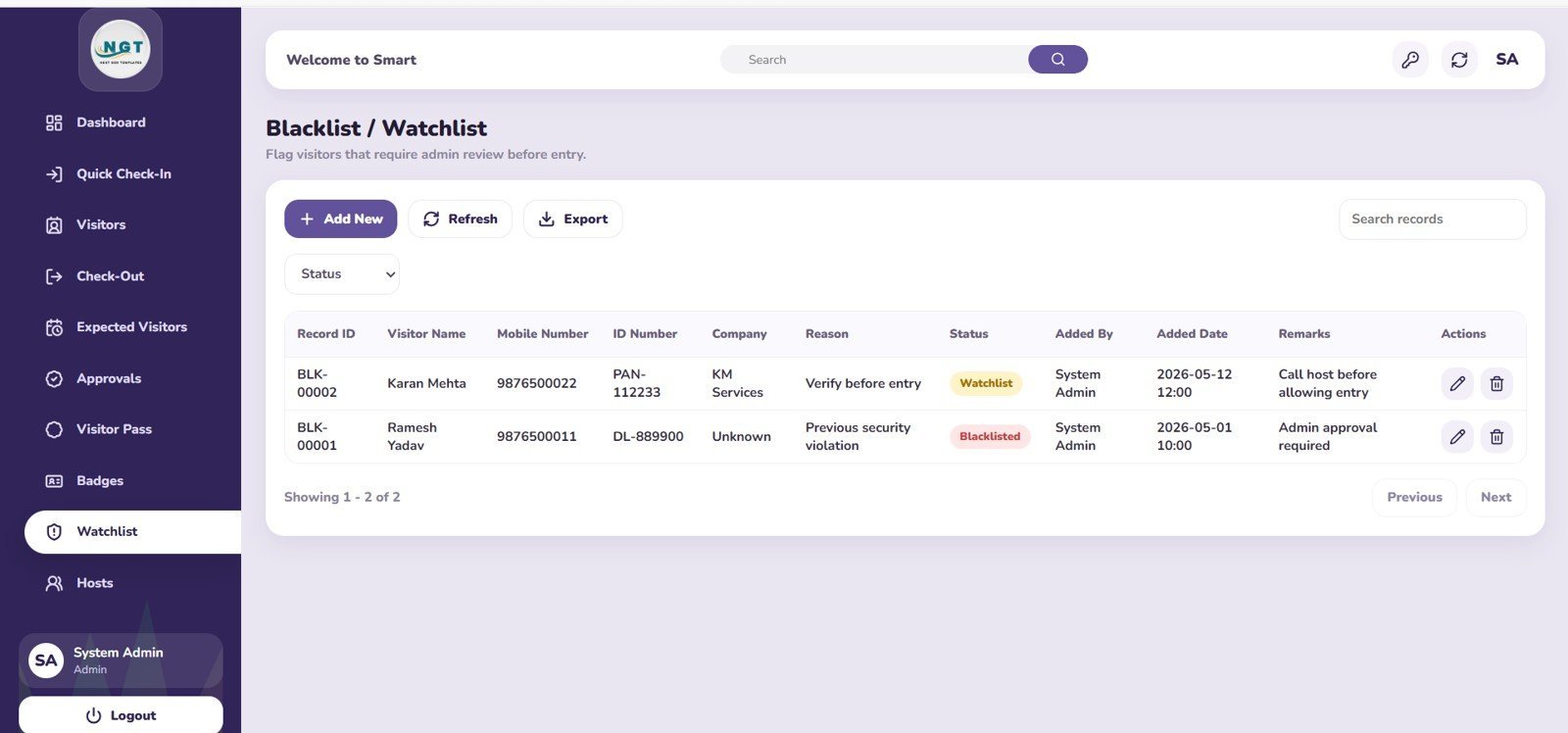Viewport: 1568px width, 733px height.
Task: Open the Status filter dropdown
Action: tap(342, 274)
